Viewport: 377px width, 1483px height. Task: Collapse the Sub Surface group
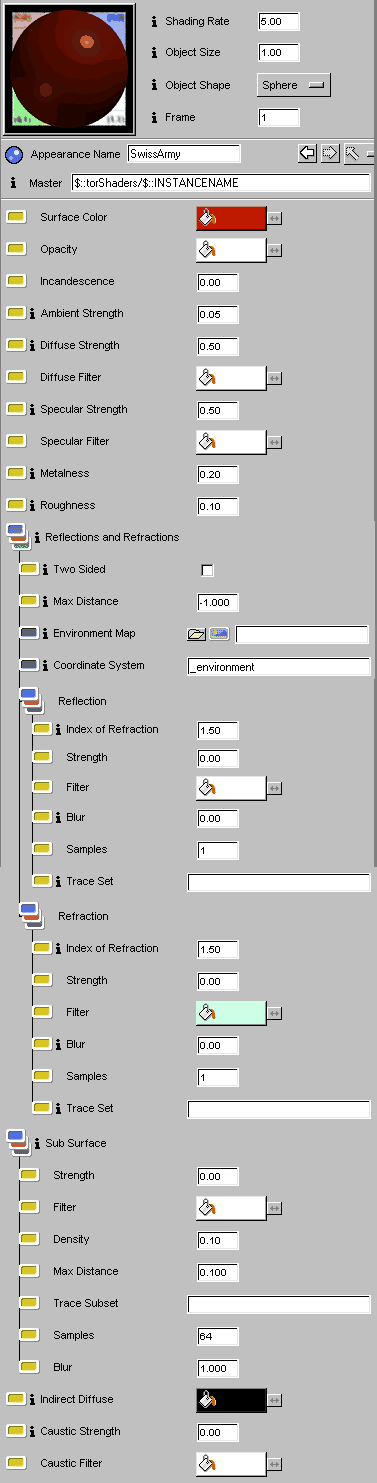coord(18,1142)
